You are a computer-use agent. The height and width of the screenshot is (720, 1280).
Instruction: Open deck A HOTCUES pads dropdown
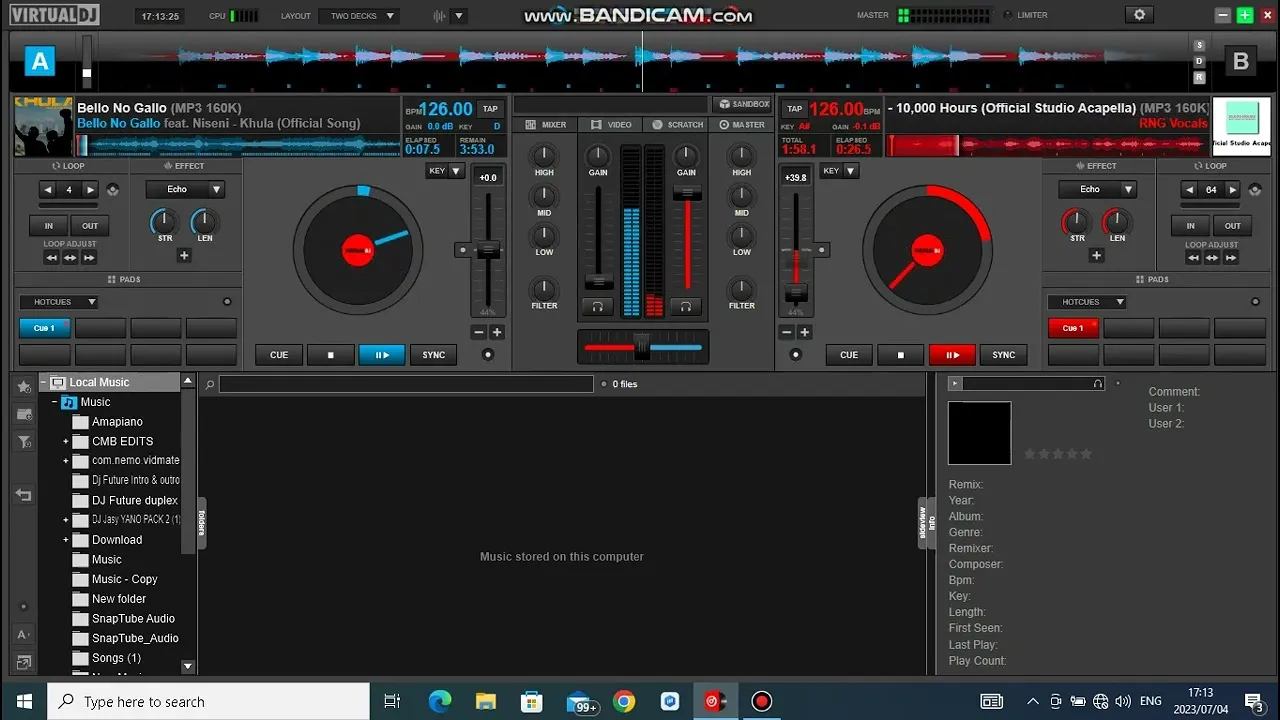(x=59, y=302)
